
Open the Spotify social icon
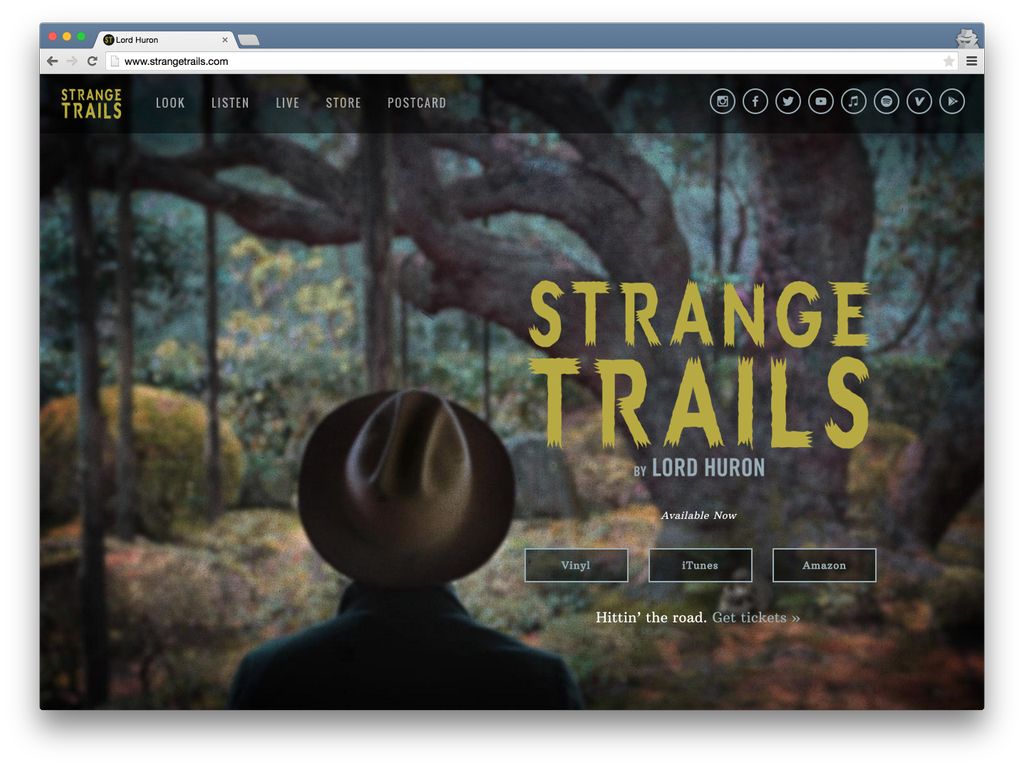[x=886, y=101]
